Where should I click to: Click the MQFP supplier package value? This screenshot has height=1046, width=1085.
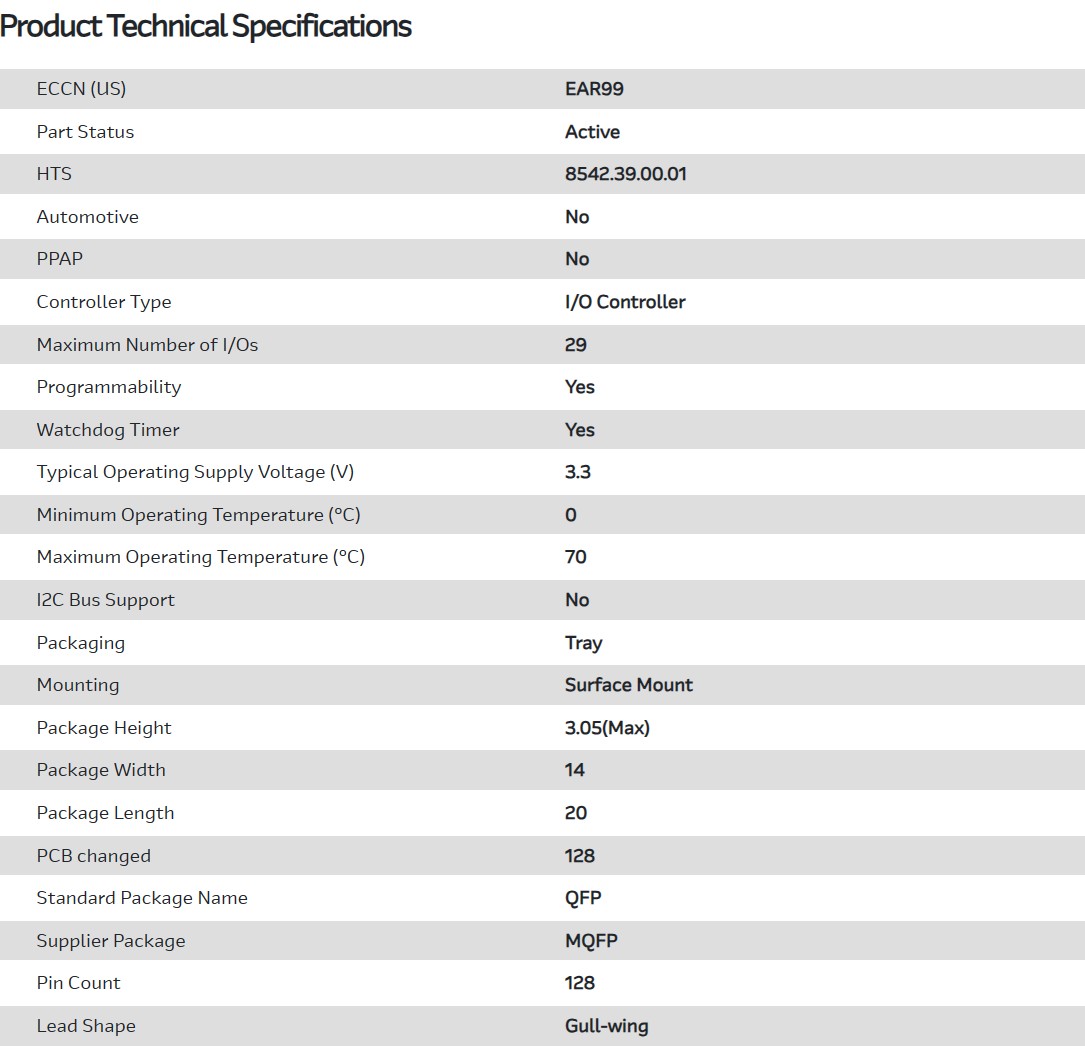tap(591, 941)
